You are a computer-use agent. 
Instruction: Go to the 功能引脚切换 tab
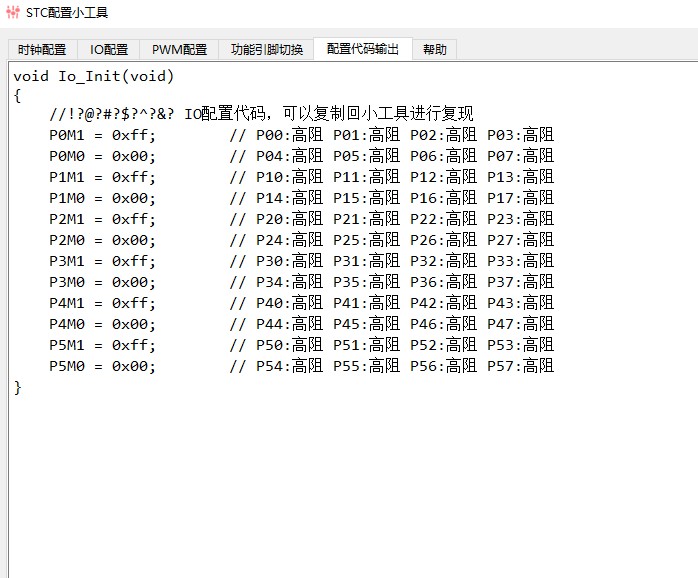tap(266, 49)
